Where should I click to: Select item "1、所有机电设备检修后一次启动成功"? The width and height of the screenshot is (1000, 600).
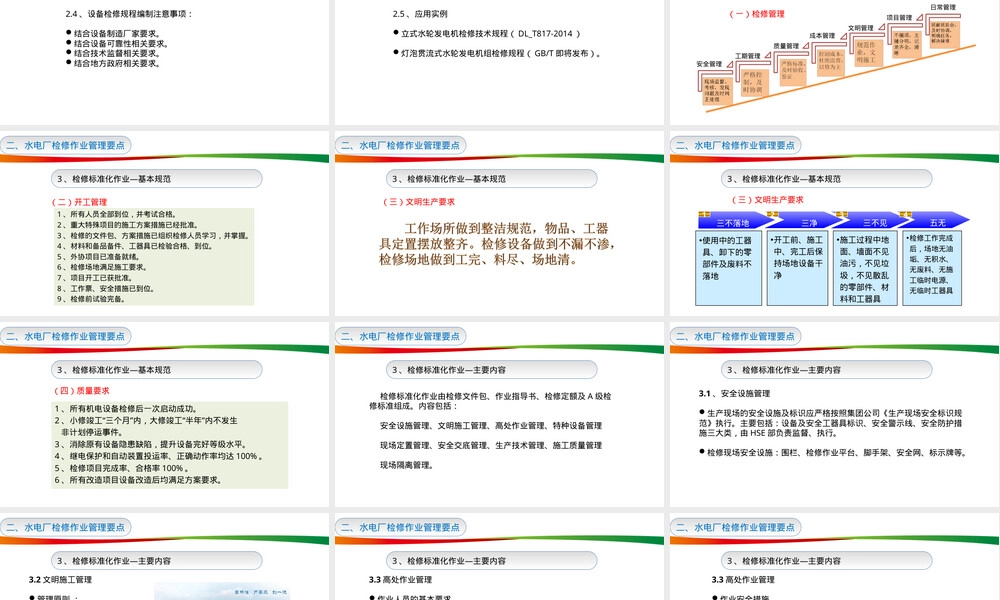point(126,409)
